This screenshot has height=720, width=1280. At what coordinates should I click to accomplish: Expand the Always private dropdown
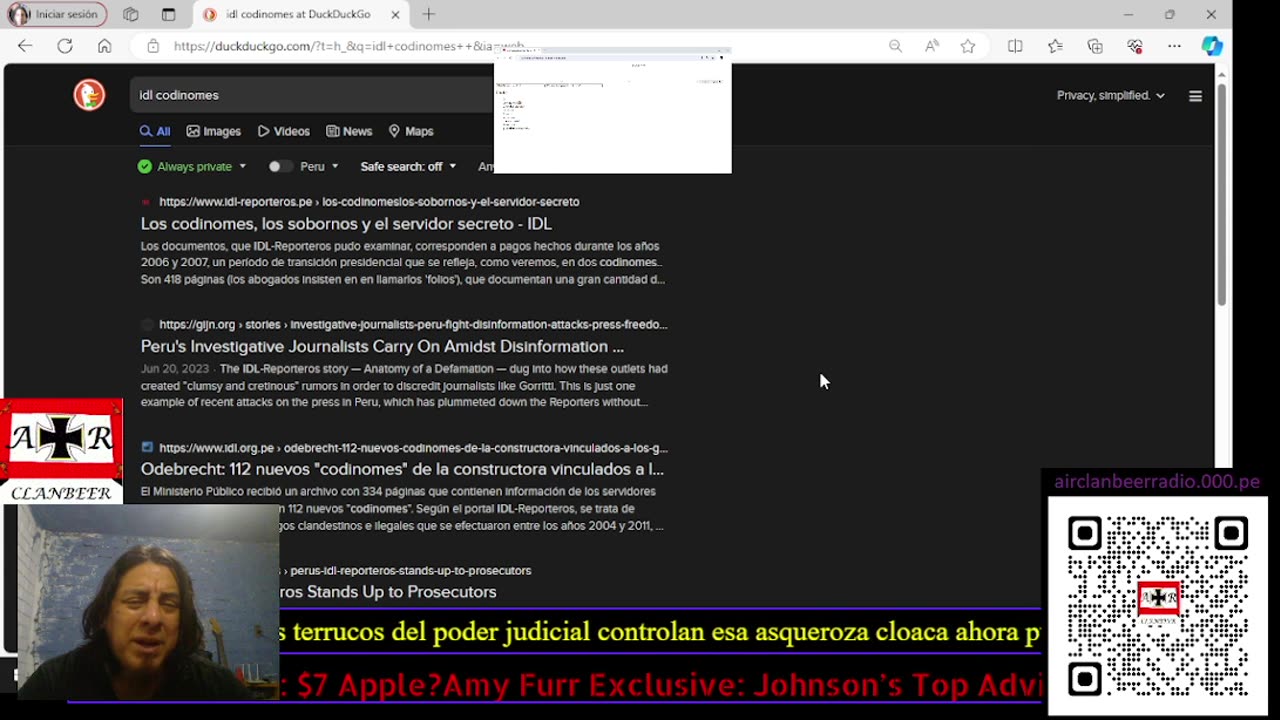coord(192,166)
